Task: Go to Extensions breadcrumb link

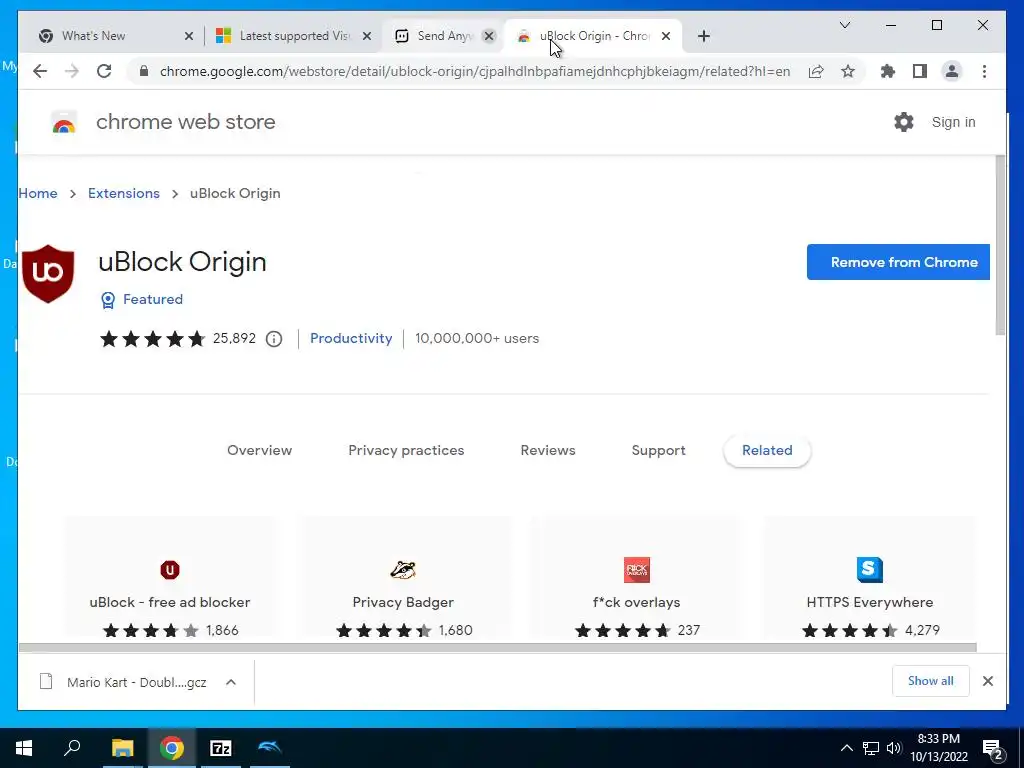Action: coord(123,193)
